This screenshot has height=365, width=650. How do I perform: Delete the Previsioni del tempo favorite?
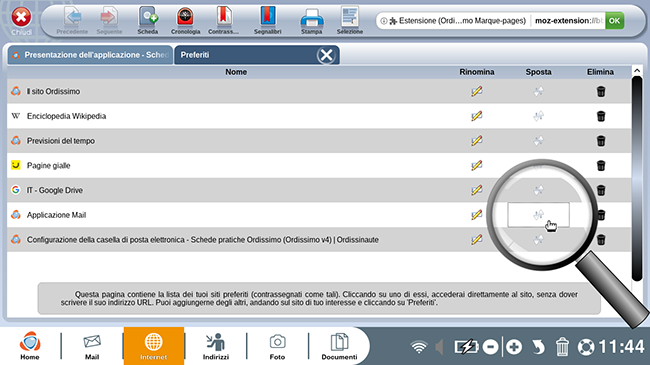pos(601,141)
